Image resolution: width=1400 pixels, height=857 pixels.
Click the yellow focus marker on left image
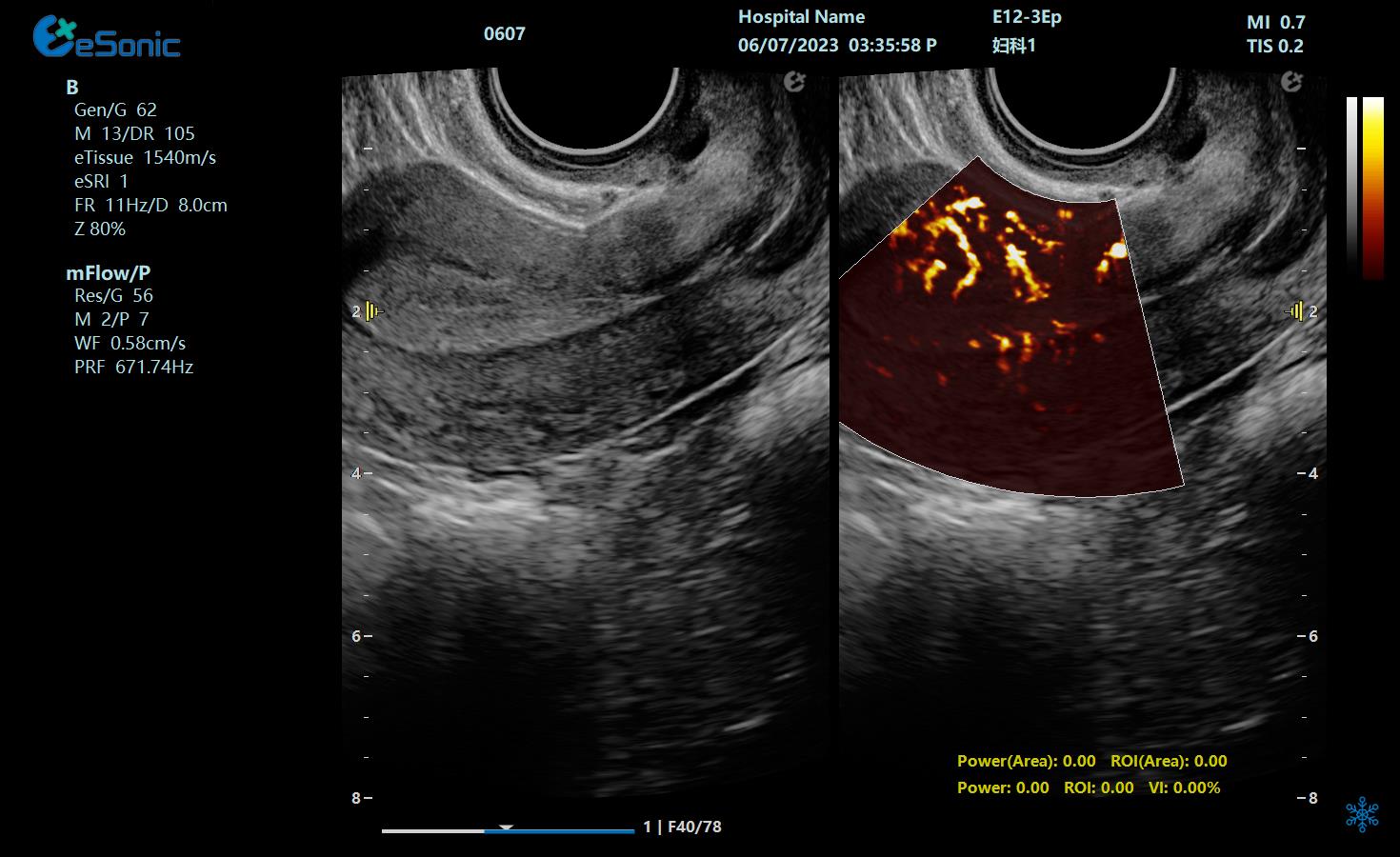tap(373, 311)
